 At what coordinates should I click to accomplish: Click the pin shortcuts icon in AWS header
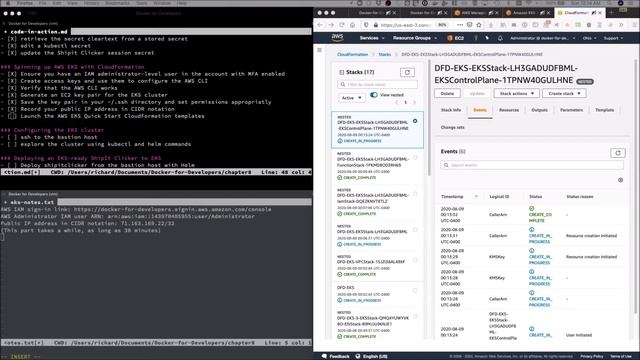tap(487, 38)
